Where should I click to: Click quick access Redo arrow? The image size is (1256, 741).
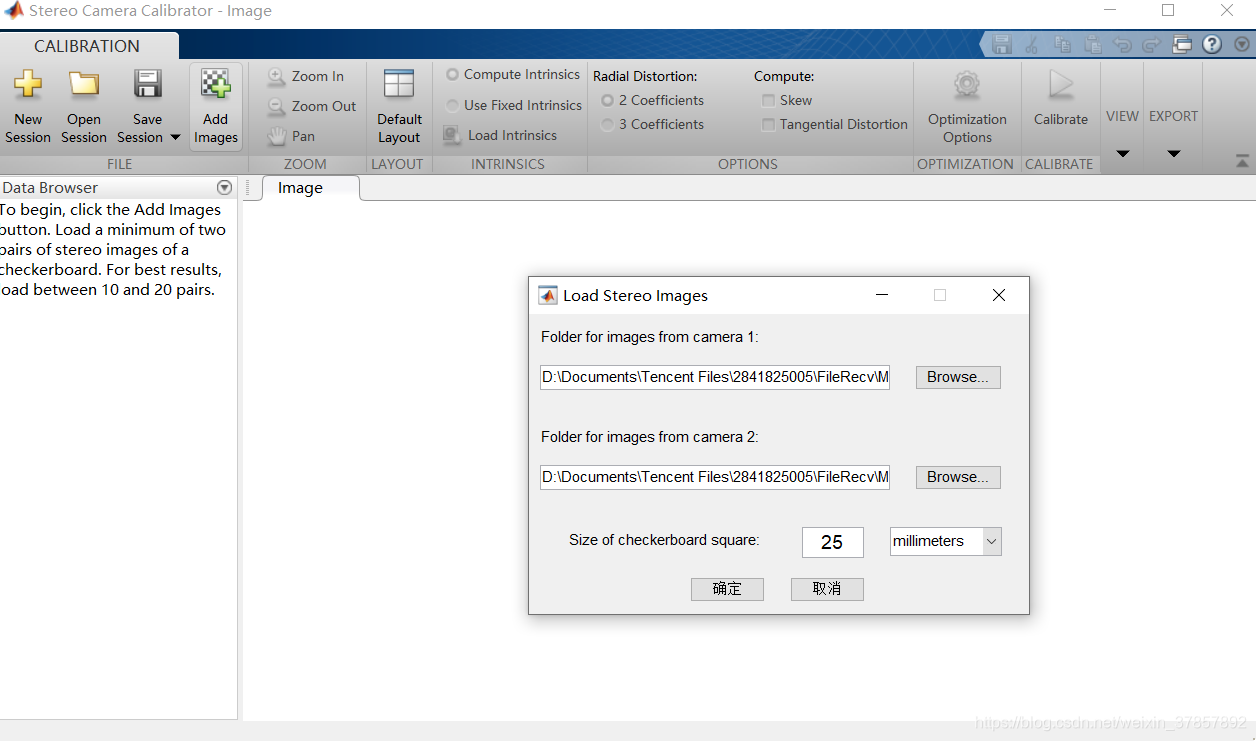click(1151, 44)
